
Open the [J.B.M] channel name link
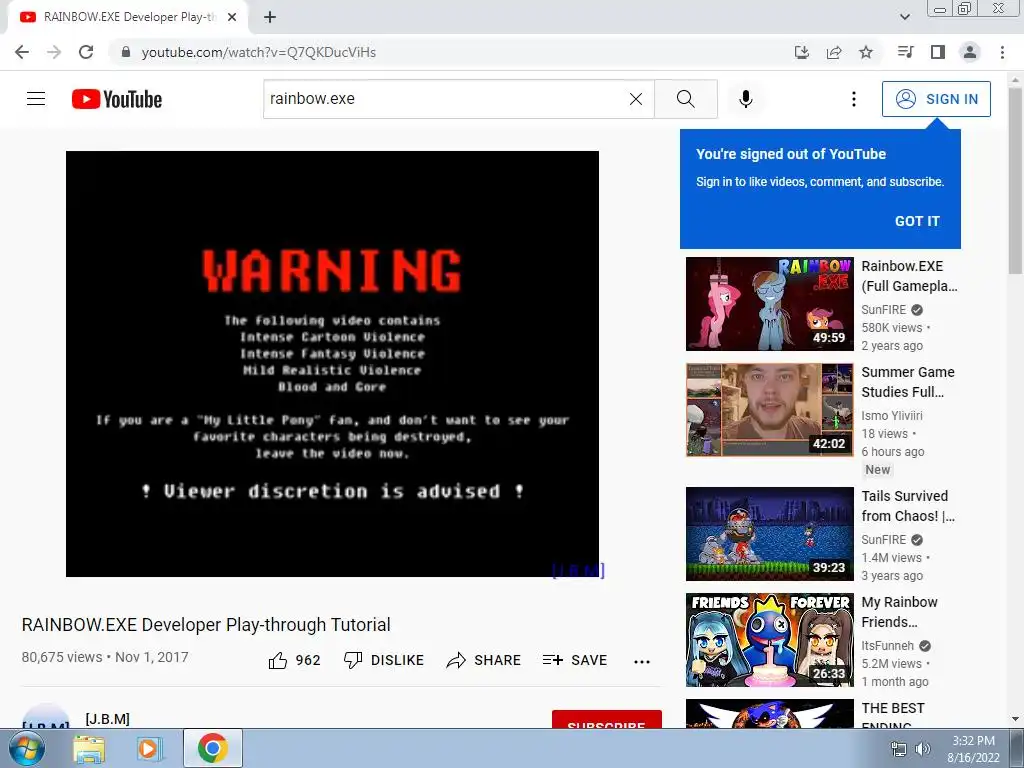point(108,718)
